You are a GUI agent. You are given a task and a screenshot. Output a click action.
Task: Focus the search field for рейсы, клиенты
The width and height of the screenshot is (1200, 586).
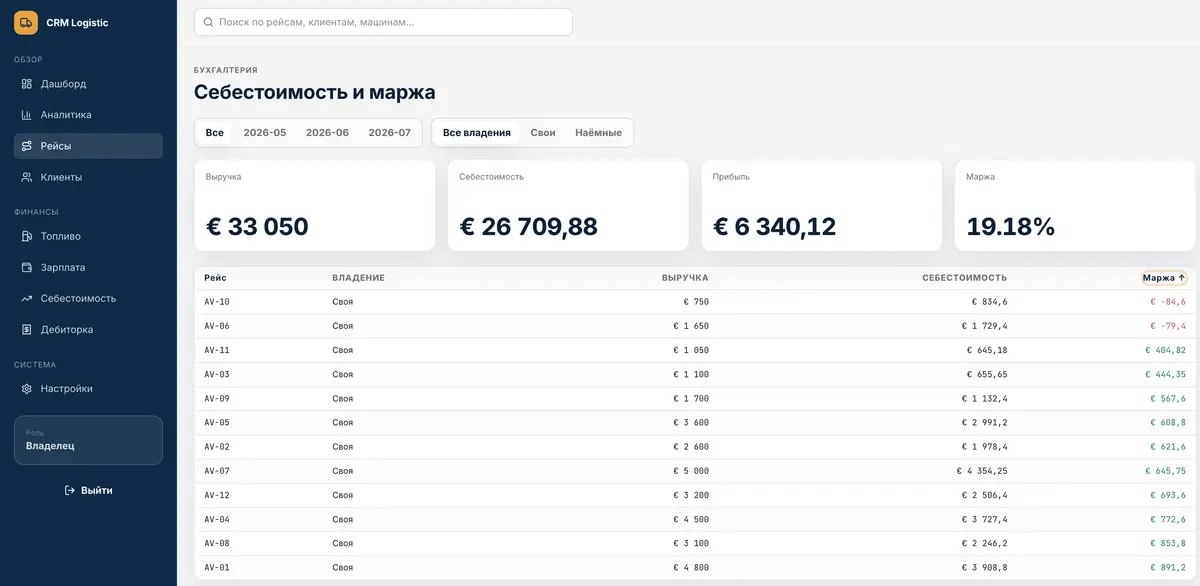[383, 22]
